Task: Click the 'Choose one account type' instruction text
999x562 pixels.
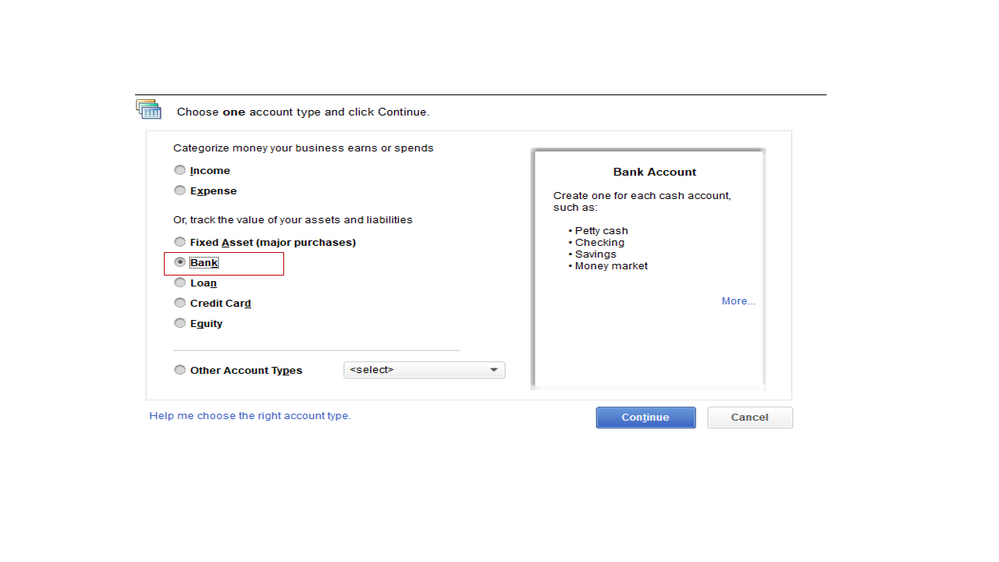Action: pyautogui.click(x=303, y=112)
